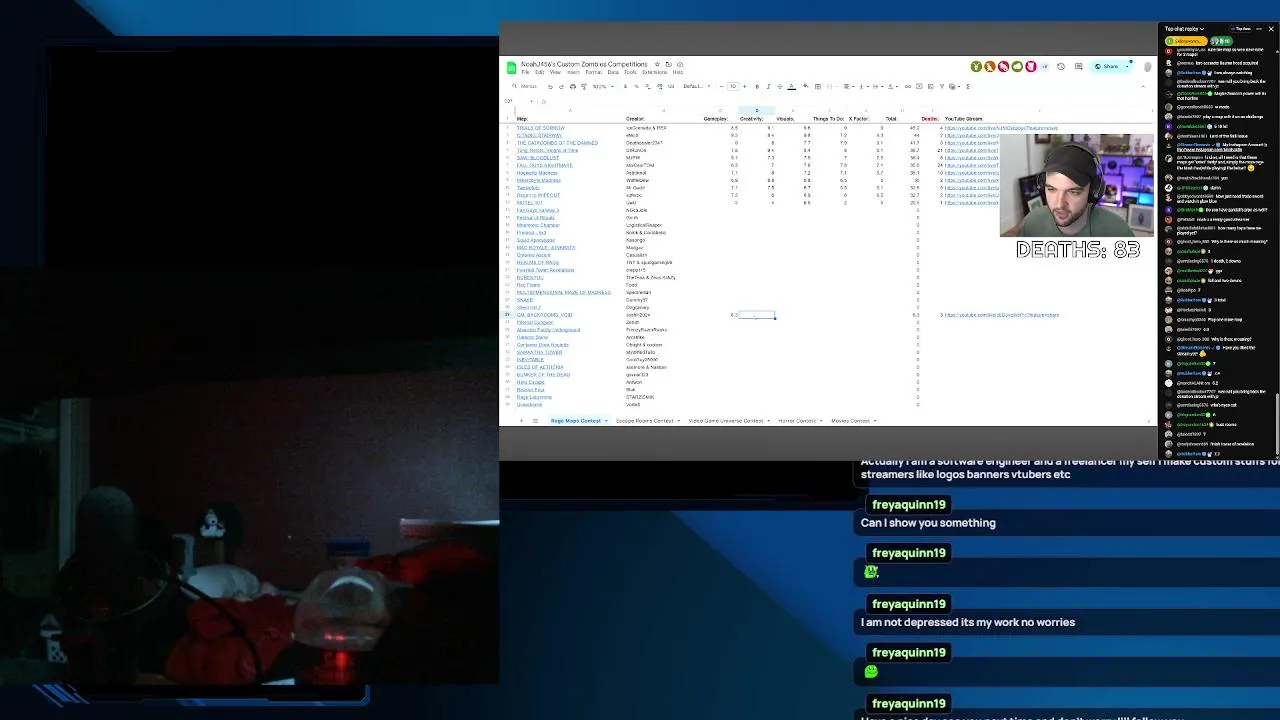Open the Hogwarts Madness link
The height and width of the screenshot is (720, 1280).
537,173
